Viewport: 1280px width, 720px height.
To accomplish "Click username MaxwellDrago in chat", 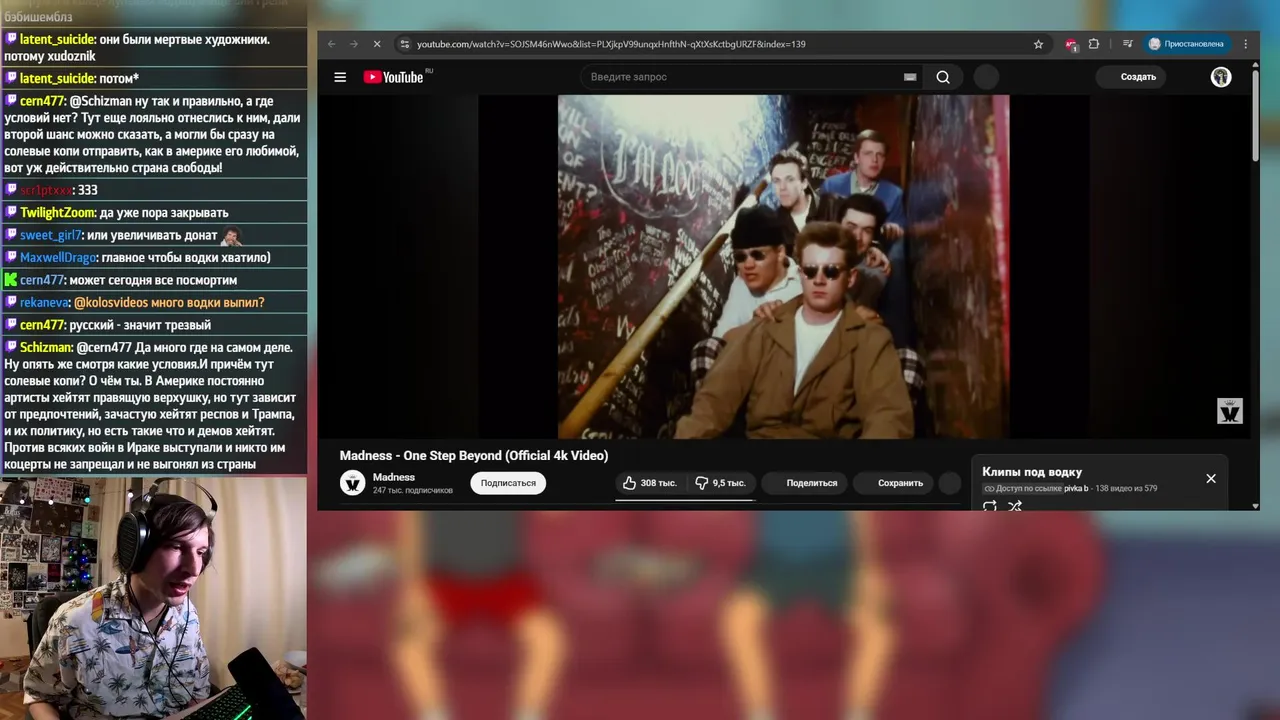I will pos(59,258).
